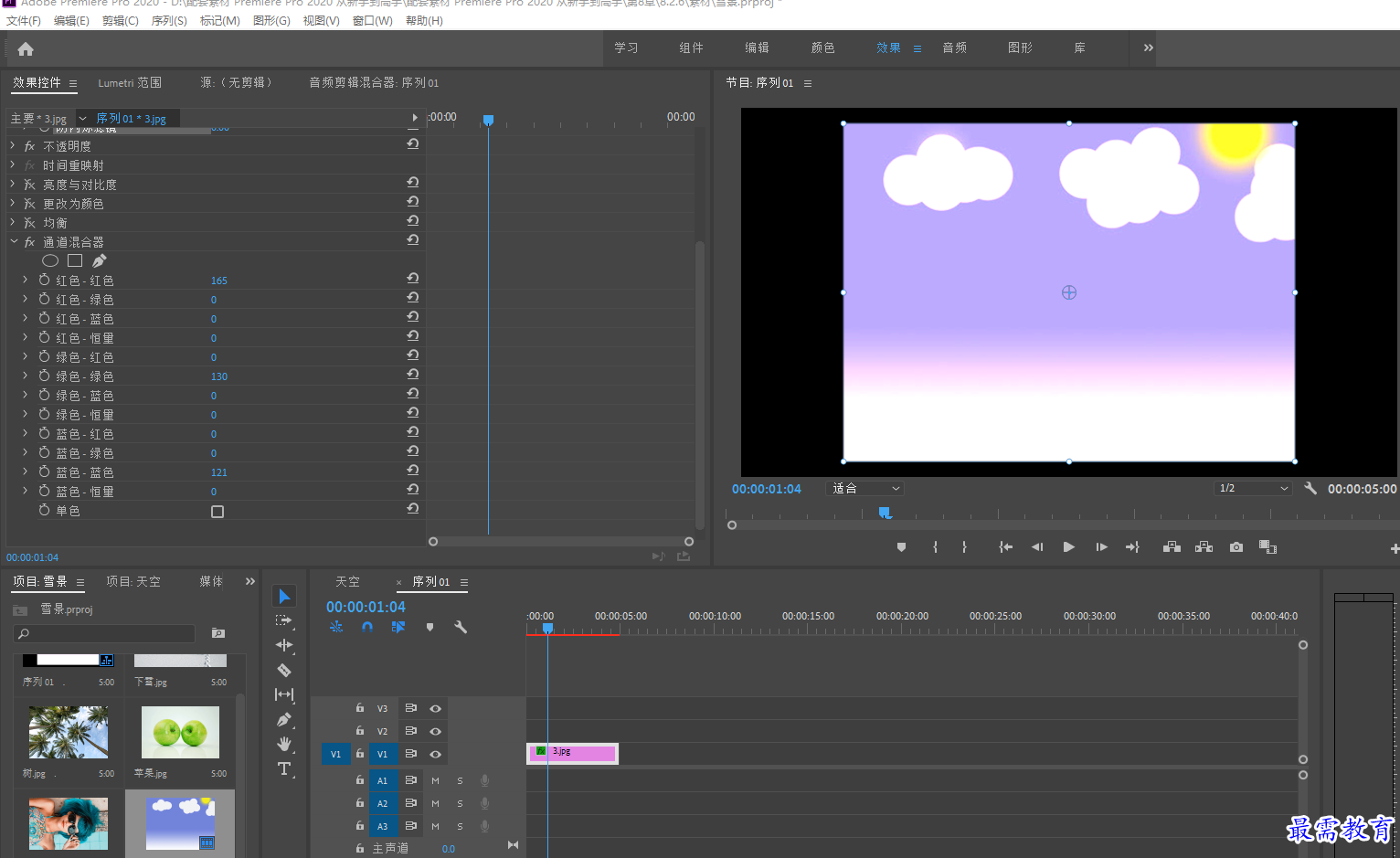The width and height of the screenshot is (1400, 858).
Task: Mark Out point in program monitor
Action: [964, 546]
